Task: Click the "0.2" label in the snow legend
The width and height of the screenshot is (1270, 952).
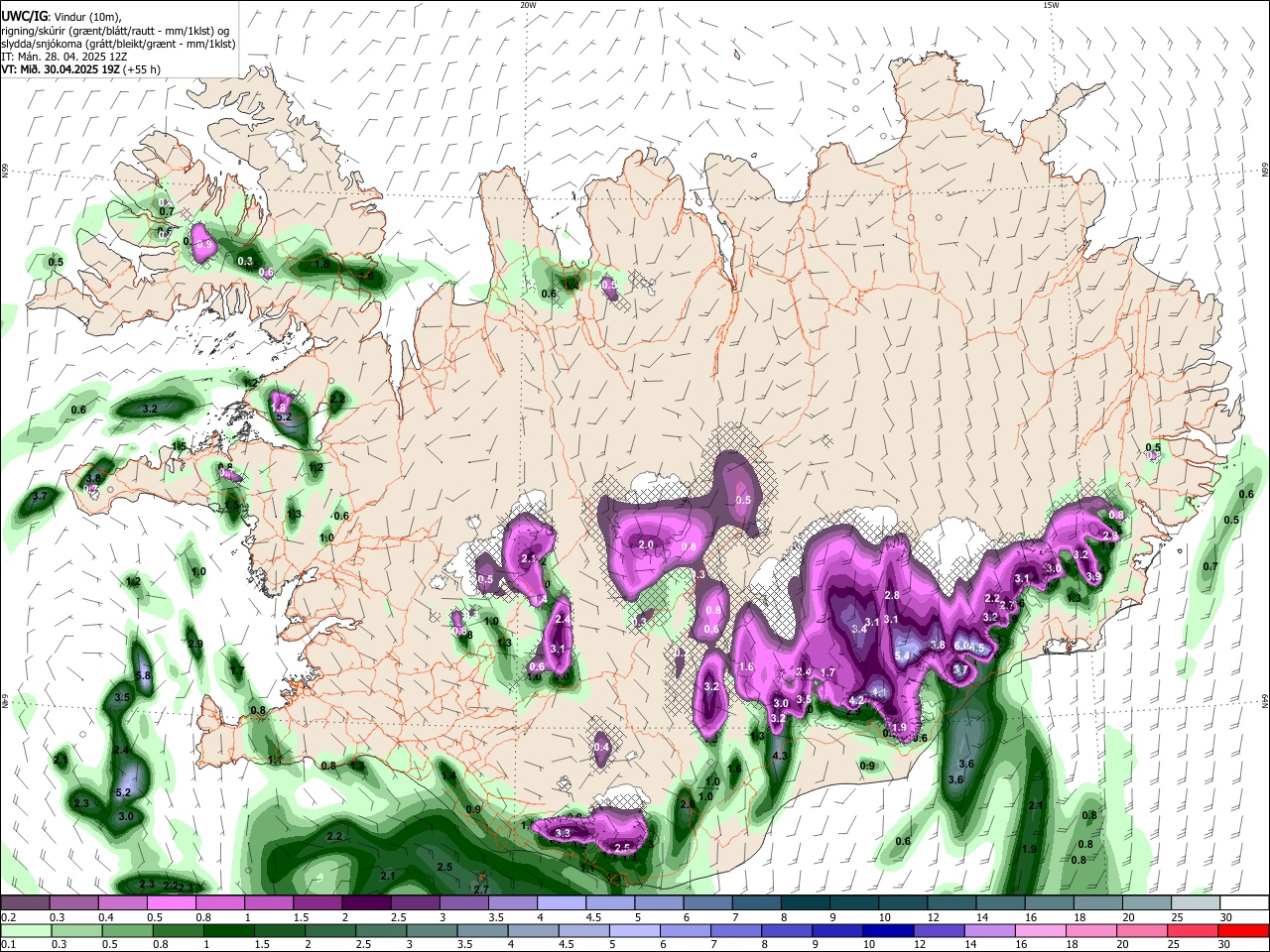Action: [8, 917]
